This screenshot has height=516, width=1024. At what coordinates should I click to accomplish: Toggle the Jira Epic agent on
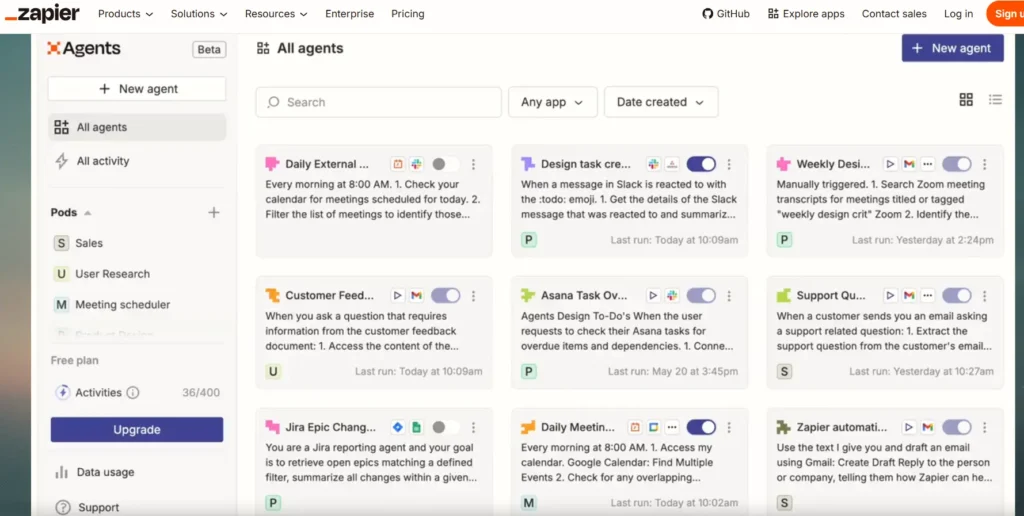coord(445,427)
